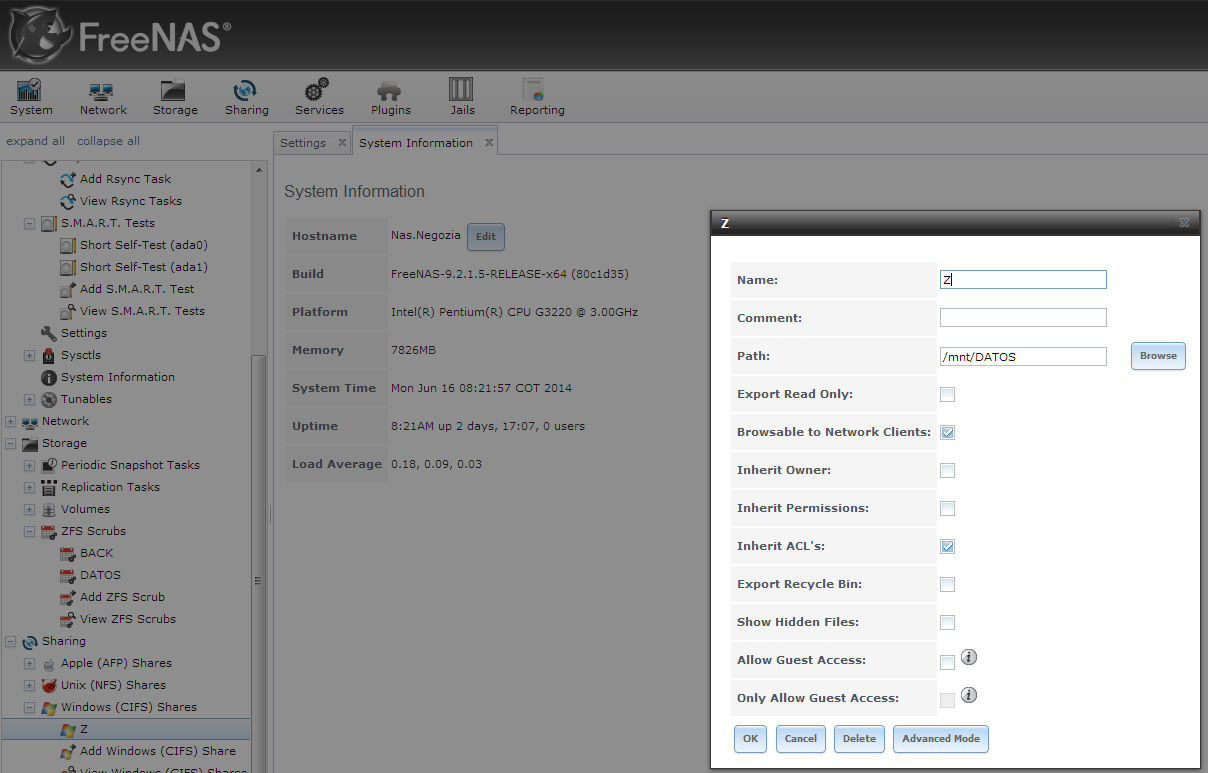
Task: Expand the Tunables tree node
Action: (29, 399)
